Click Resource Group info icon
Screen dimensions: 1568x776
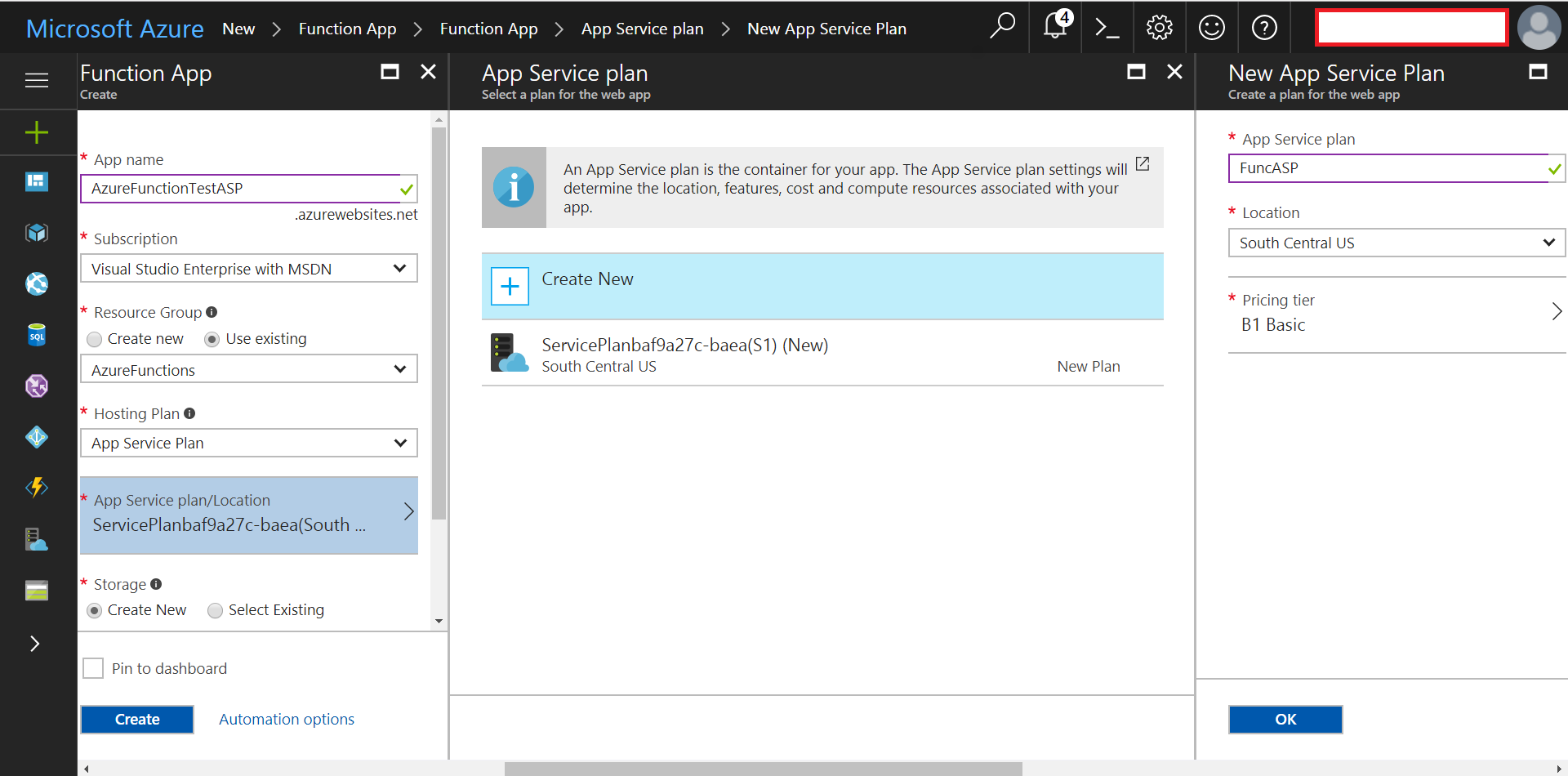click(x=212, y=312)
